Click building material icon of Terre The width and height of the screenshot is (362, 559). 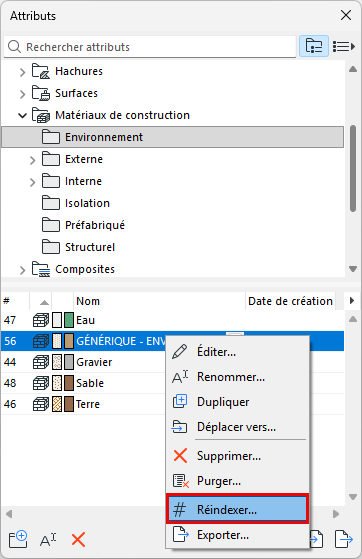pos(41,404)
